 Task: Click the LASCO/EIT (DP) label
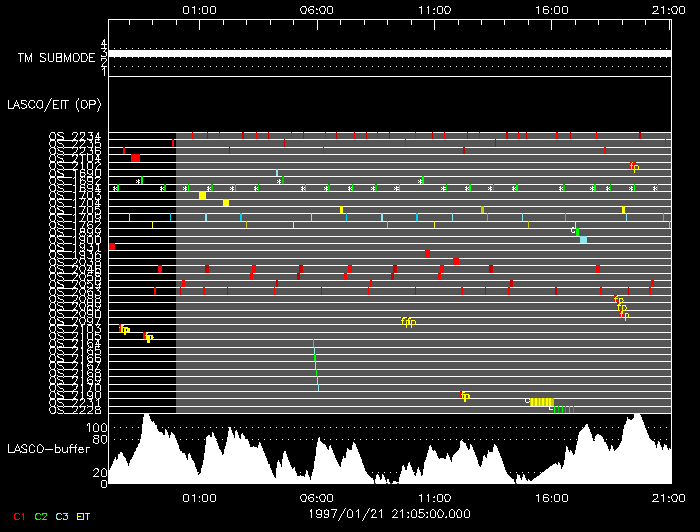54,104
